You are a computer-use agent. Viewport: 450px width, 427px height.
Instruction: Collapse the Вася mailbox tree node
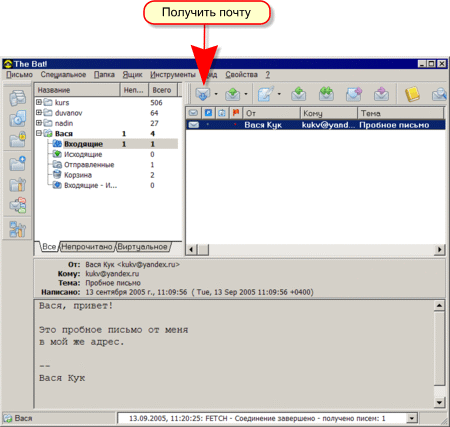point(39,133)
